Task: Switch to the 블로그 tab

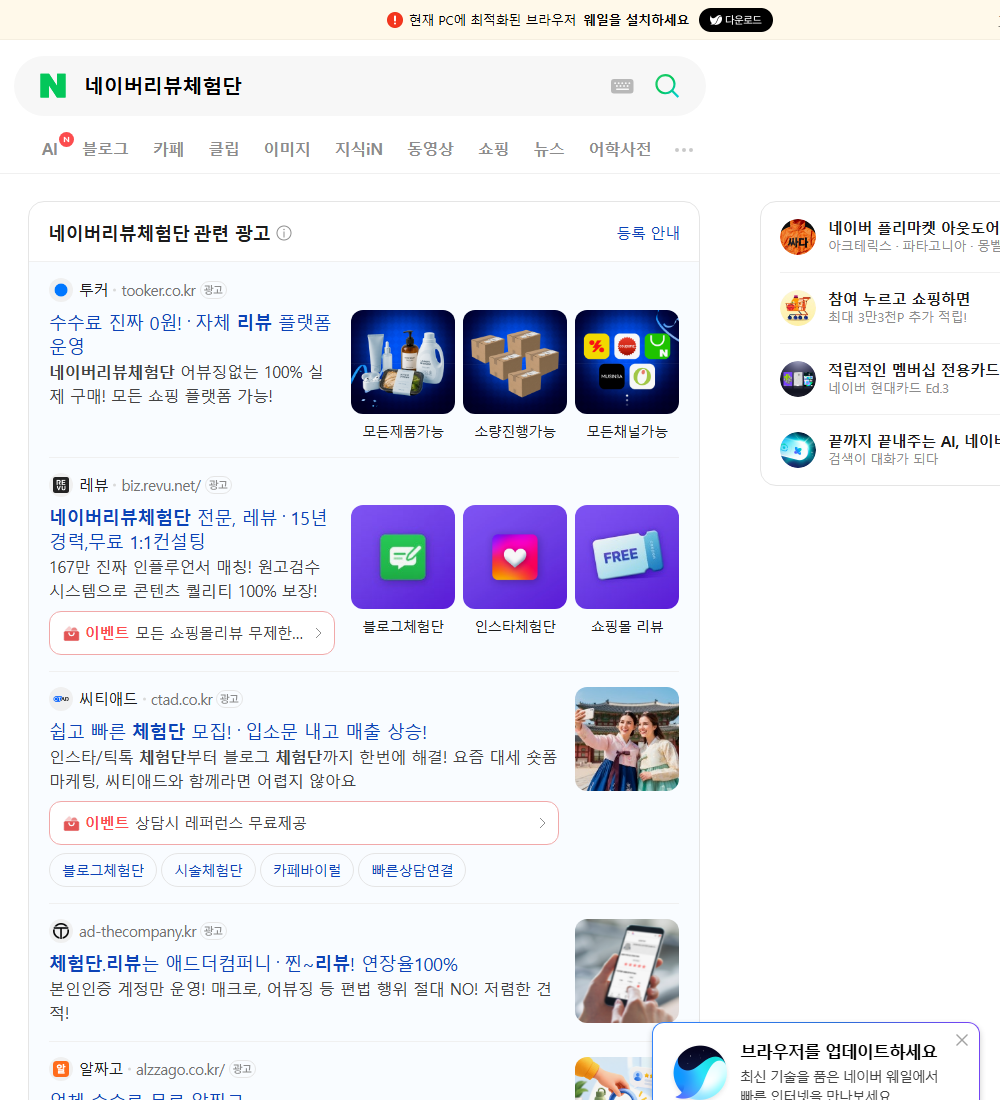Action: (x=105, y=149)
